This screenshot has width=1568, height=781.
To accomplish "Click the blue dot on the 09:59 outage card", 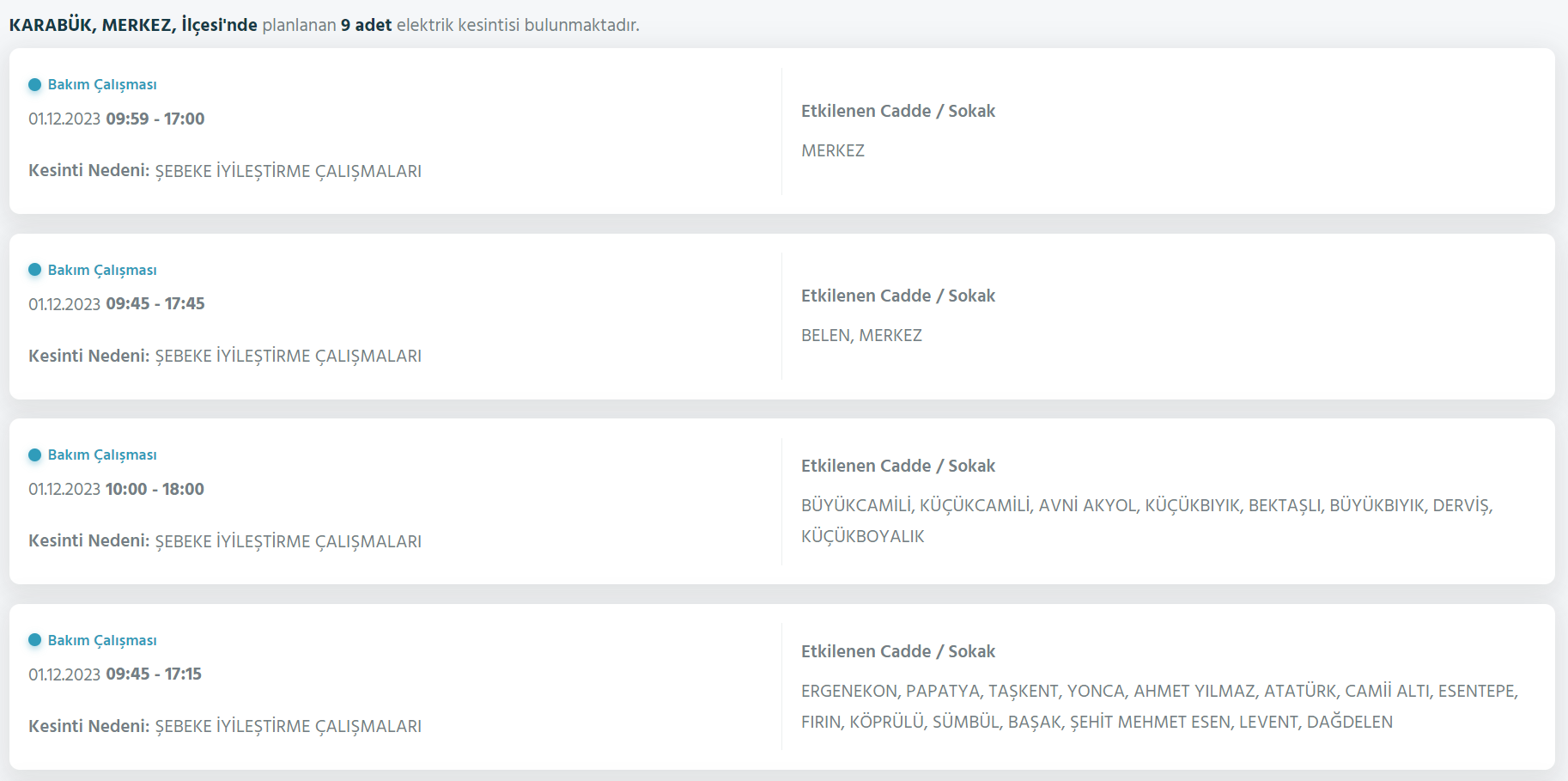I will [x=34, y=84].
